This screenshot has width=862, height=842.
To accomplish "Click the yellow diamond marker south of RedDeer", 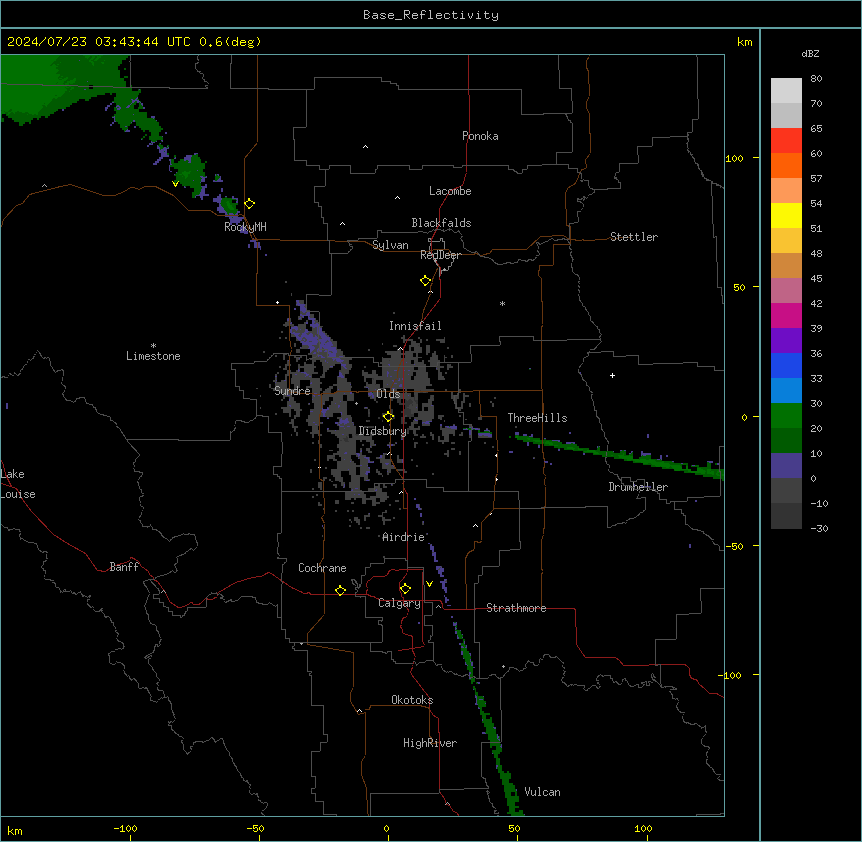I will [426, 281].
